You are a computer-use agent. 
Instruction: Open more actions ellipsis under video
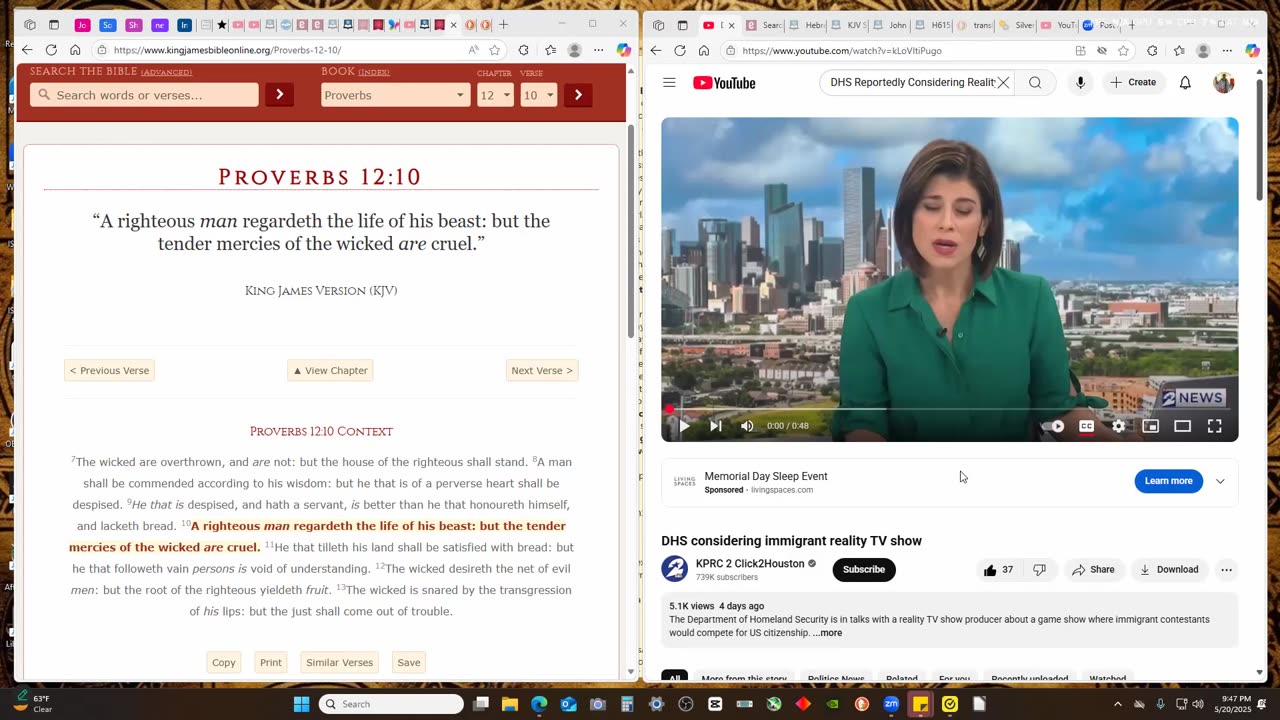[1226, 570]
